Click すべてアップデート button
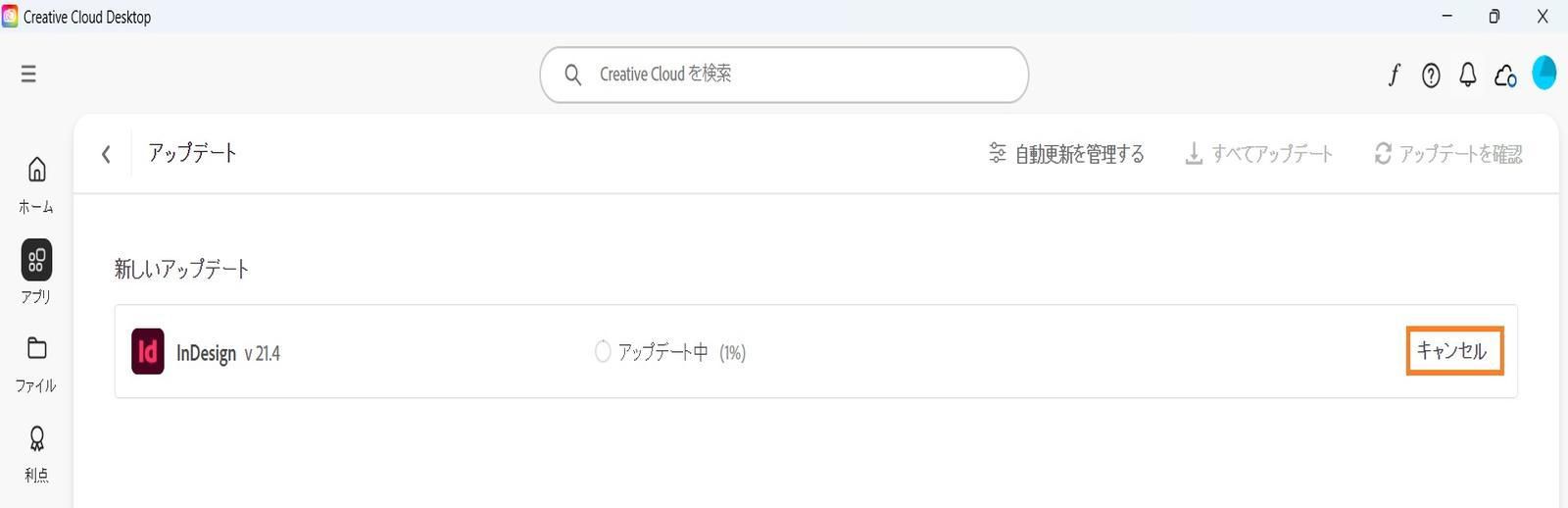The height and width of the screenshot is (508, 1568). point(1258,154)
